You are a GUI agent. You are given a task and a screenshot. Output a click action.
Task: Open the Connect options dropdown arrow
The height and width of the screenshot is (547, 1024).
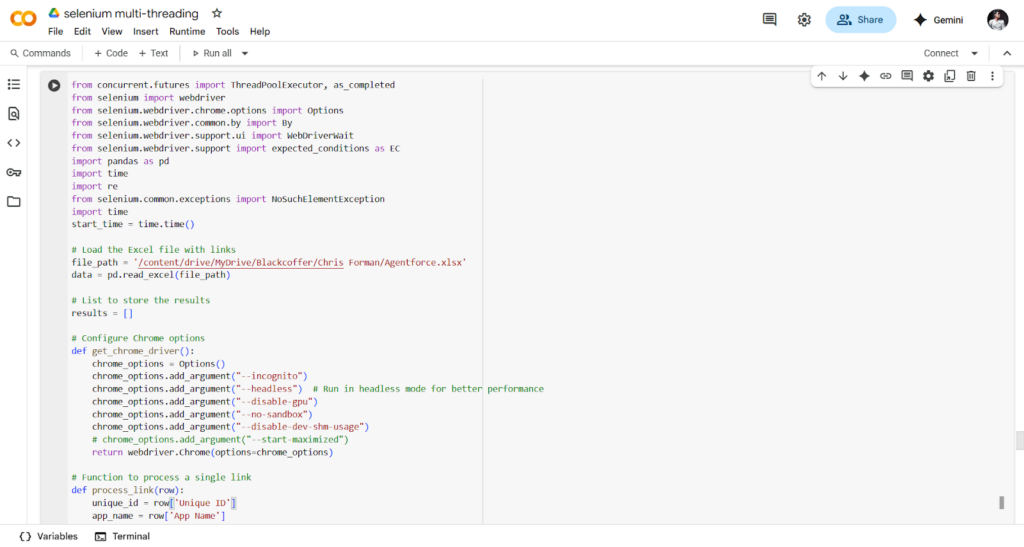[975, 53]
